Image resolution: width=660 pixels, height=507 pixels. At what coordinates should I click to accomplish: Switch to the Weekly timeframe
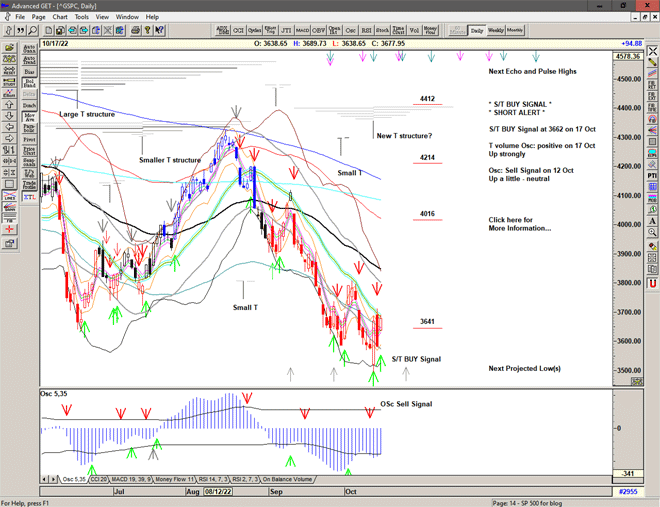coord(494,30)
